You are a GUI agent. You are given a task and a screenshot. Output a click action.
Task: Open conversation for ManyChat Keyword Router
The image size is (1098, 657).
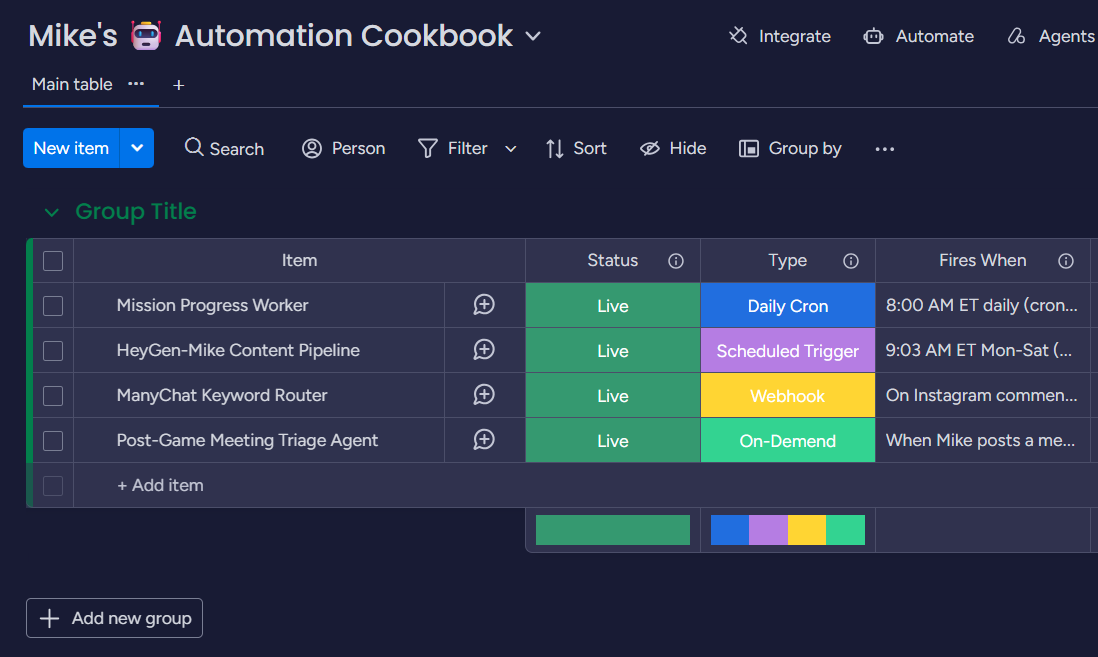(x=484, y=394)
